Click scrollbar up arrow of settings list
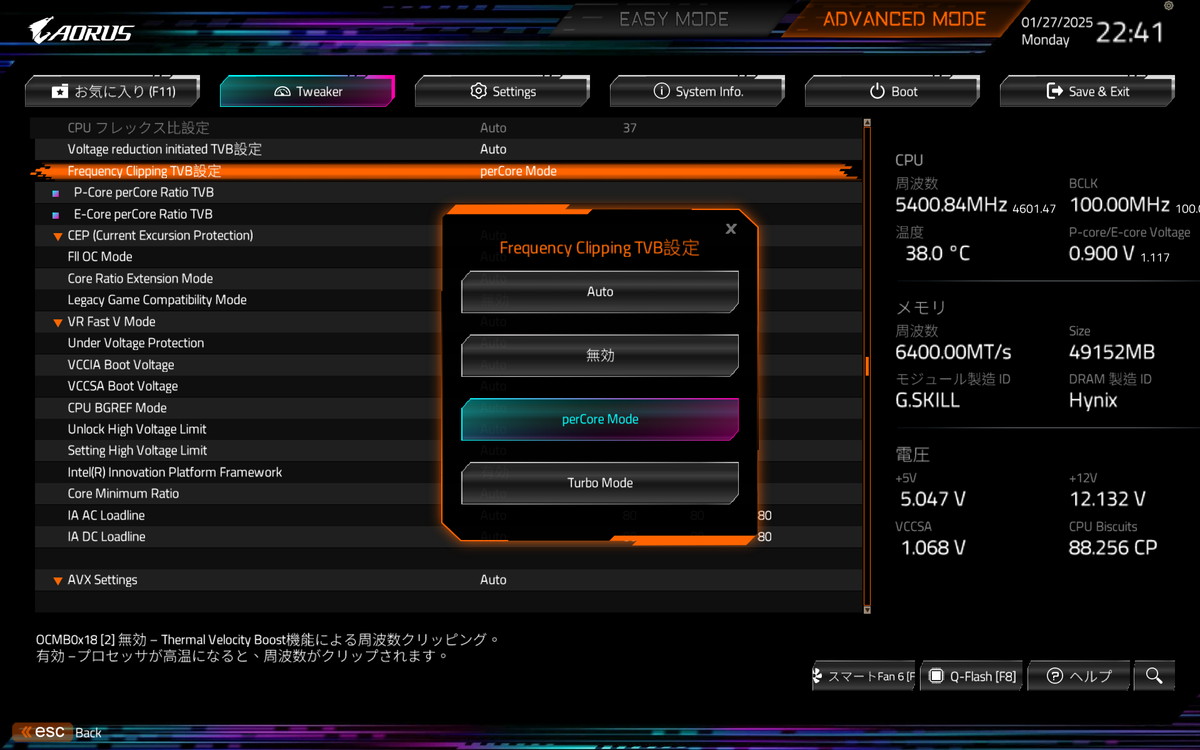This screenshot has height=750, width=1200. tap(868, 124)
